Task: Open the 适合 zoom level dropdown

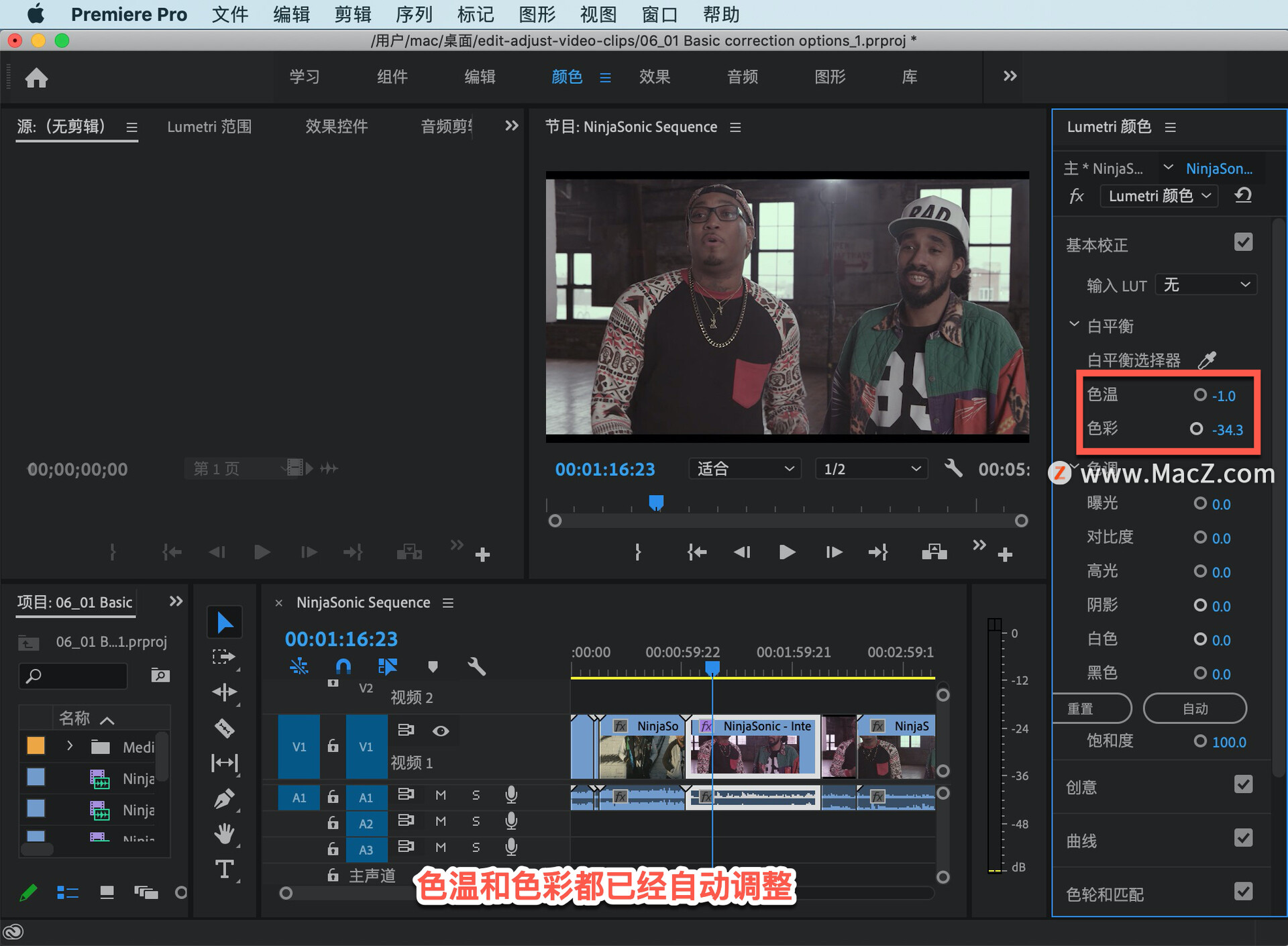Action: [x=744, y=468]
